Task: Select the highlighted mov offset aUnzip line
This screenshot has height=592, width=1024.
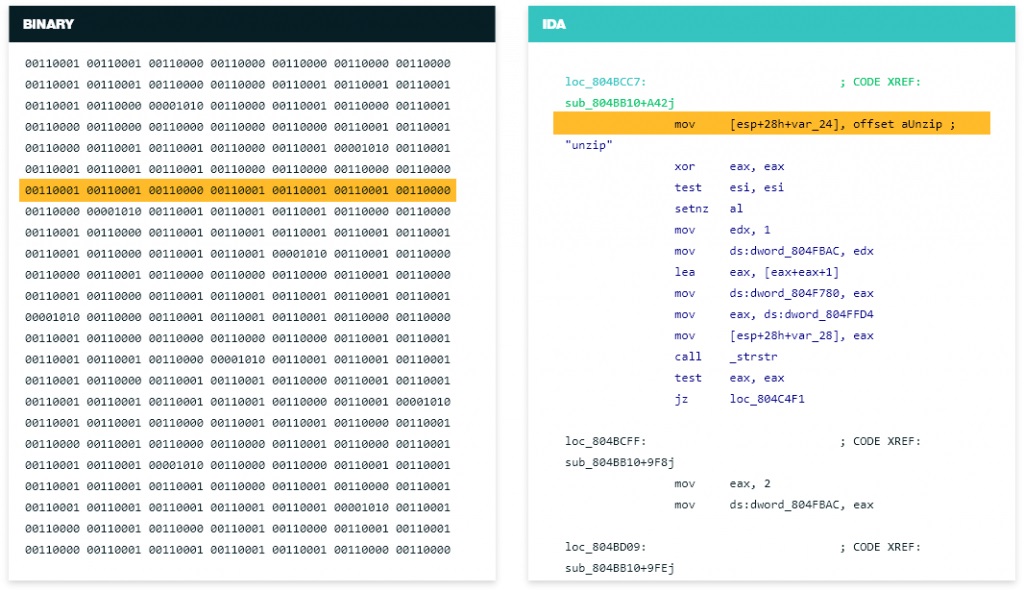Action: click(x=771, y=123)
